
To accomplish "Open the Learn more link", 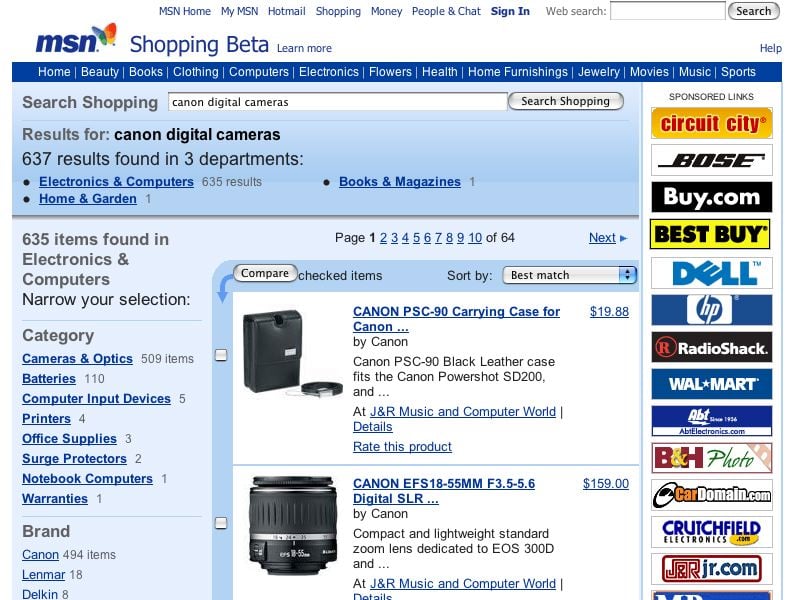I will coord(304,48).
